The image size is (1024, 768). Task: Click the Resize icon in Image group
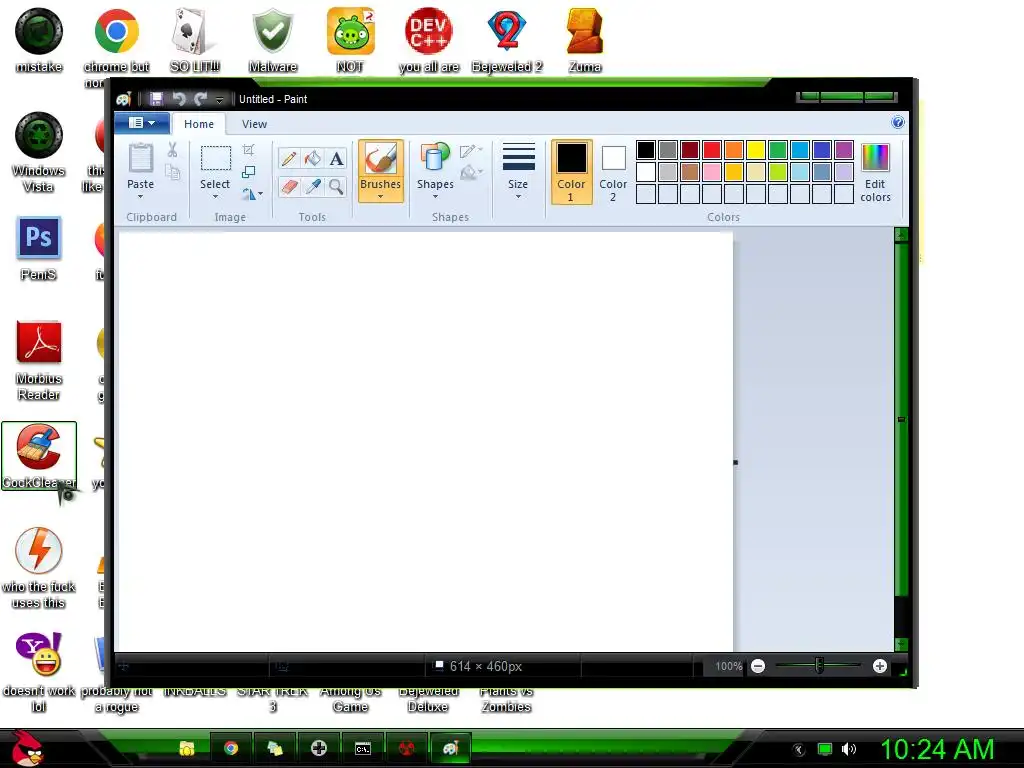coord(248,172)
